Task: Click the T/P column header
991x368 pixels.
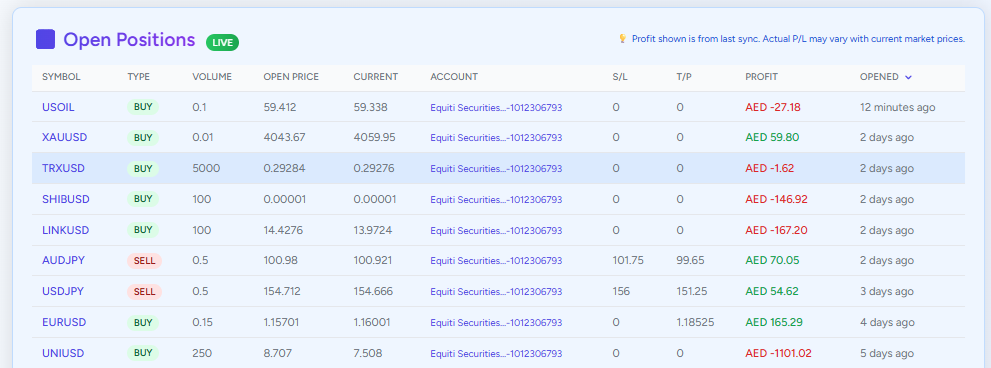Action: click(x=684, y=77)
